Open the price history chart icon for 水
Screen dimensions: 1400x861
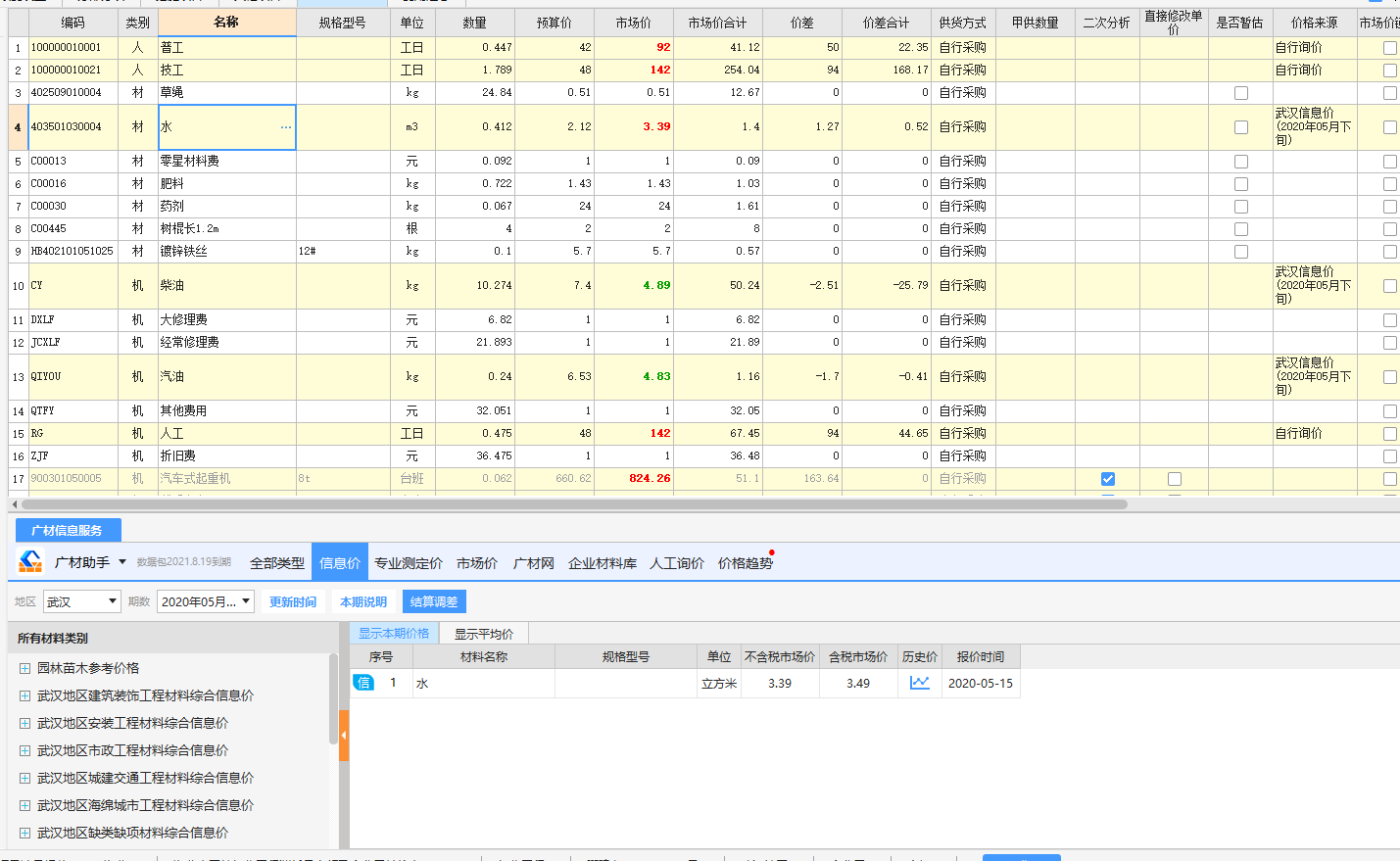(919, 683)
